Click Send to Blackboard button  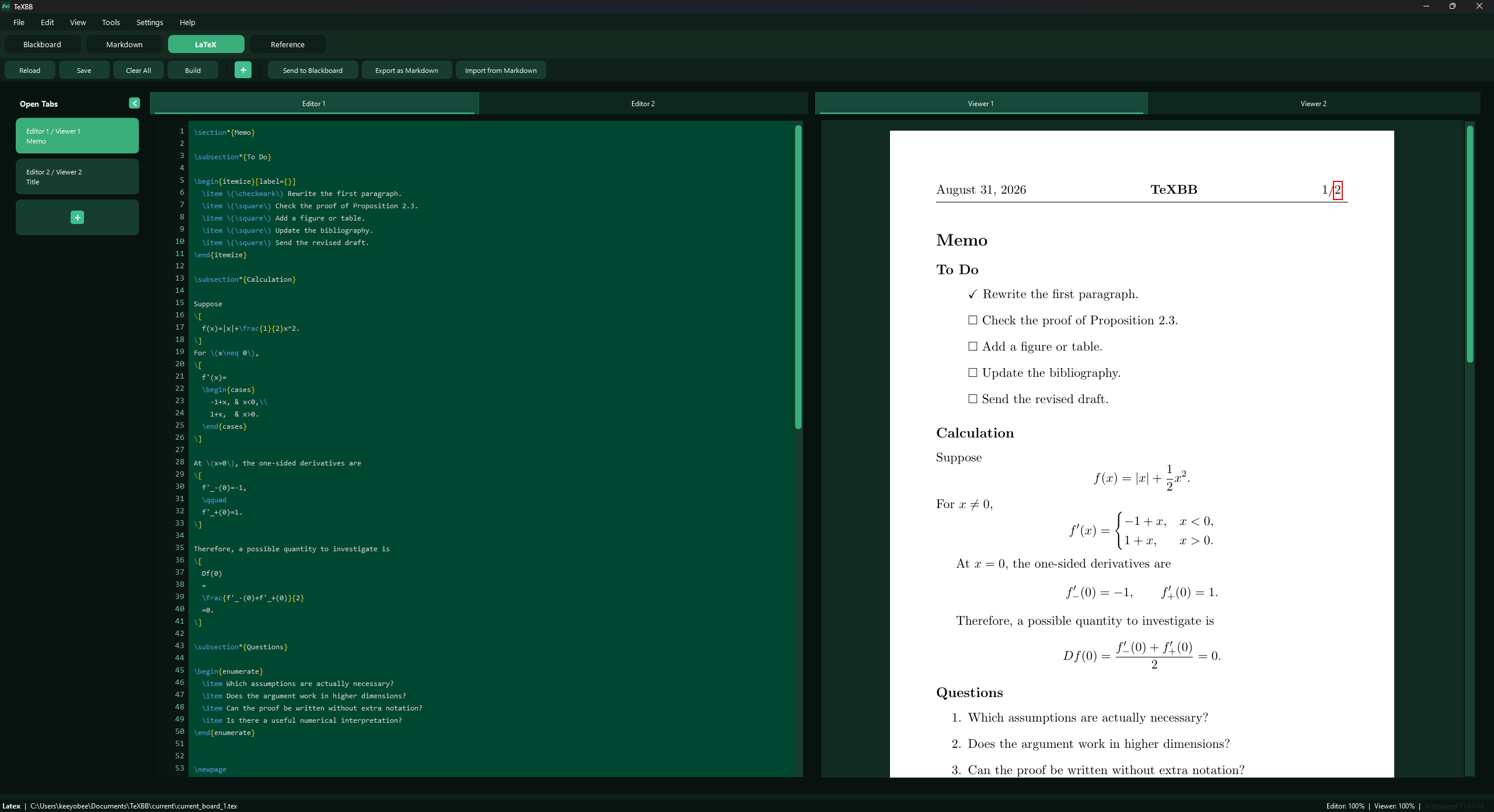point(313,70)
